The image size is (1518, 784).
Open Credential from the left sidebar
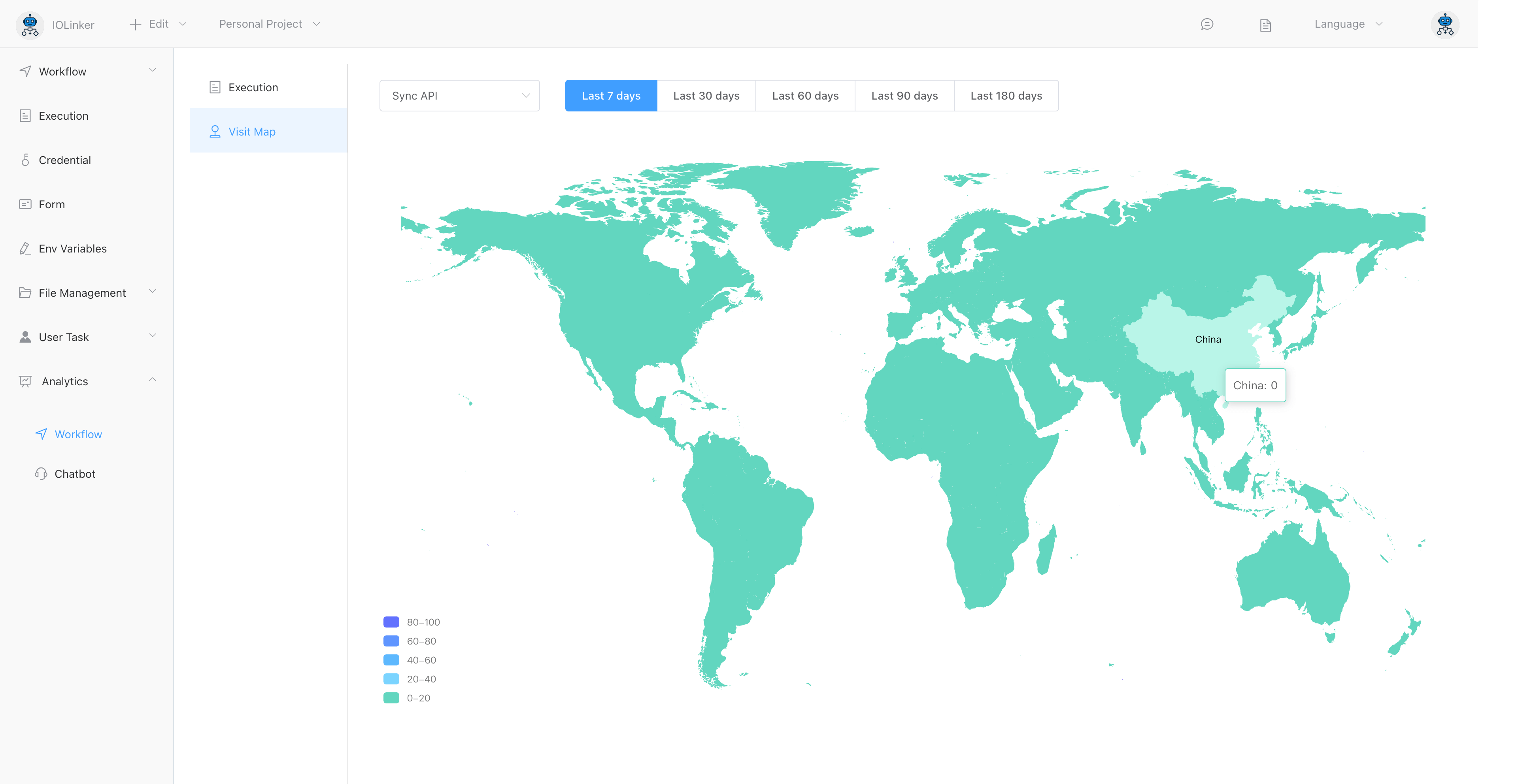(64, 160)
